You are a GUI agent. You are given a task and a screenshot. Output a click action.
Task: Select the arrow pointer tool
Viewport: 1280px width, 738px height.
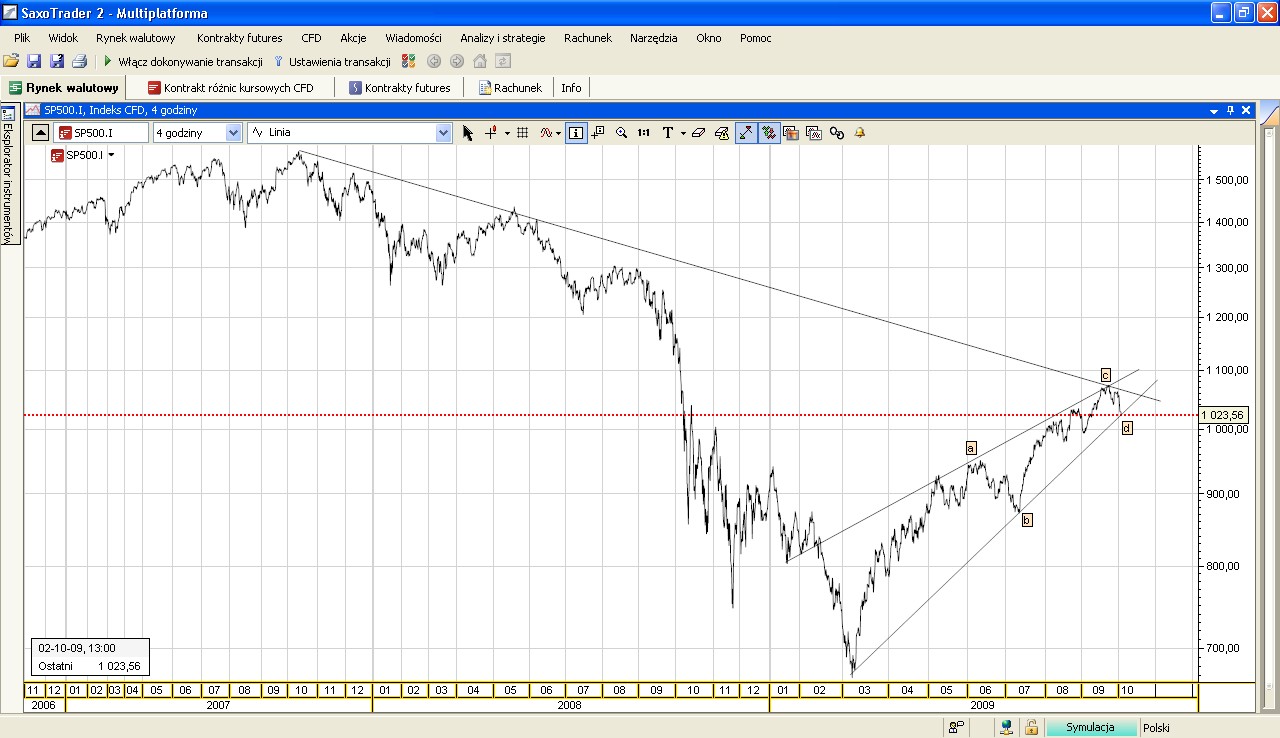[x=468, y=132]
